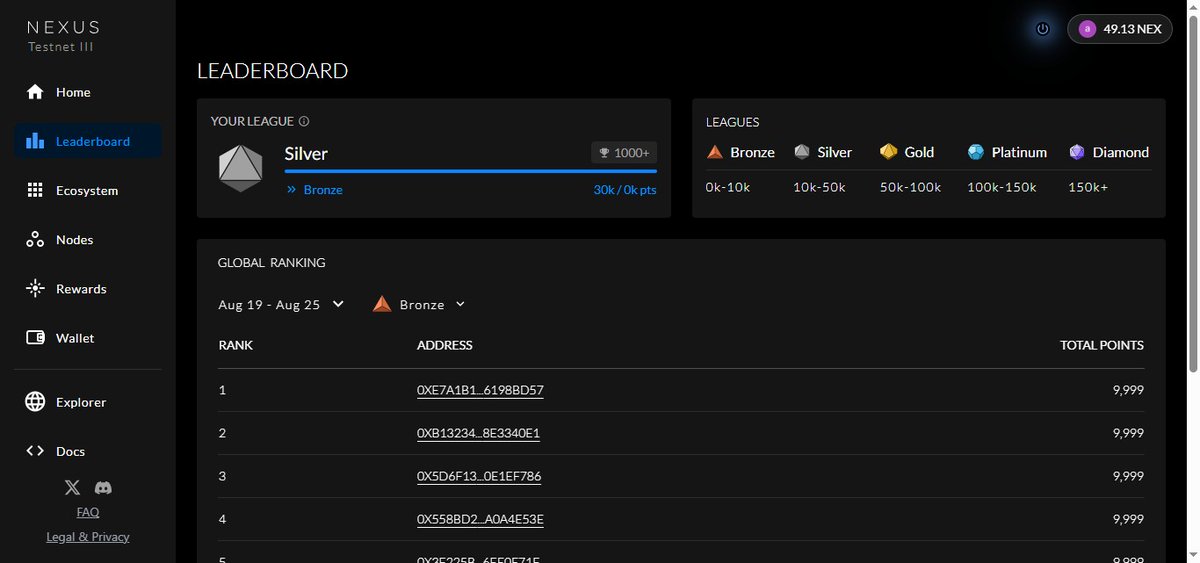Image resolution: width=1200 pixels, height=563 pixels.
Task: Click the Diamond league icon in Leagues panel
Action: (1077, 152)
